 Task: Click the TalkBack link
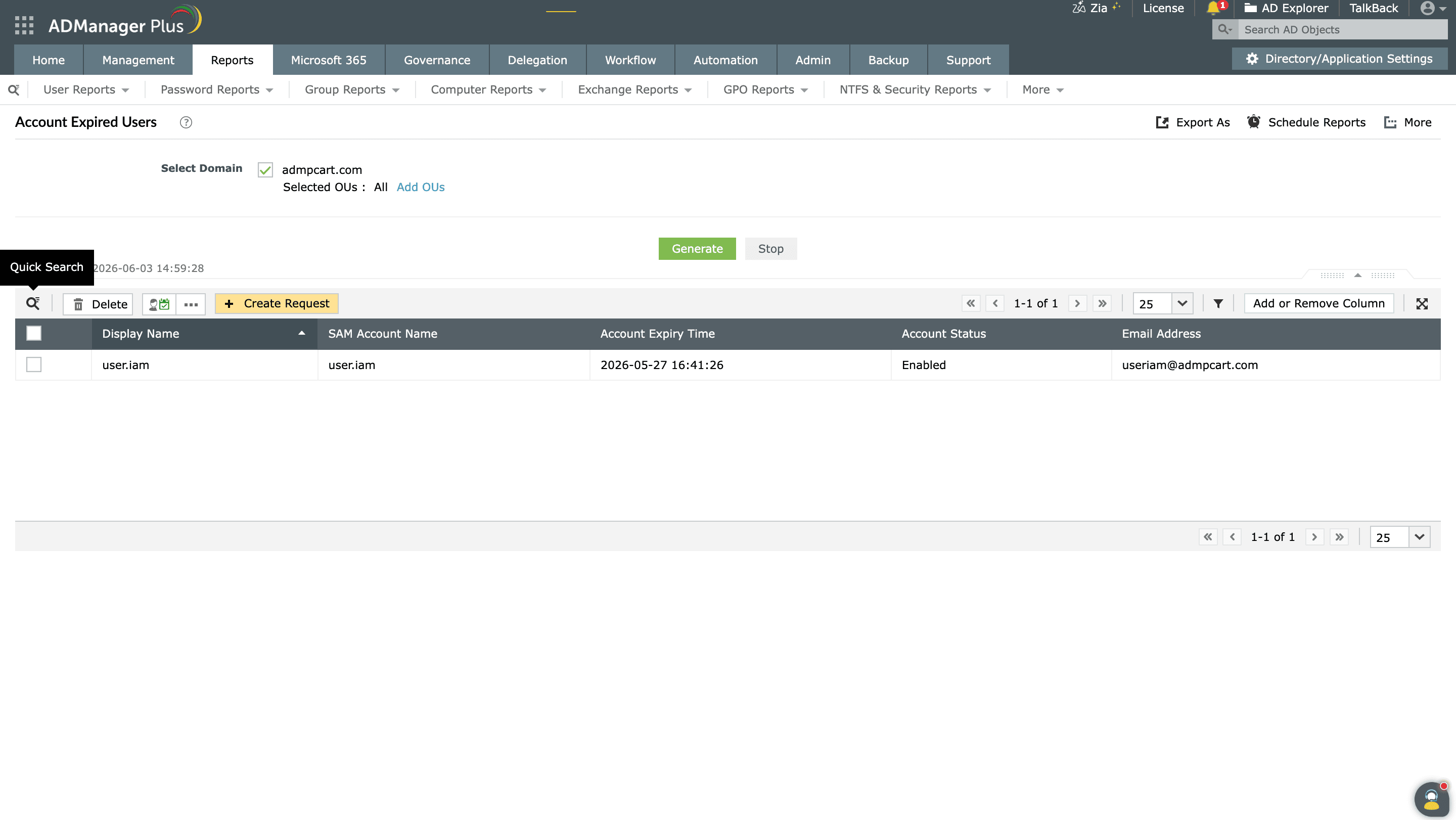(1374, 8)
